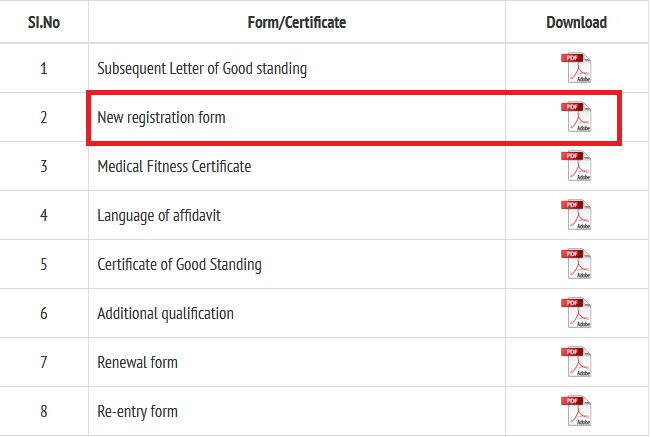Download Language of affidavit PDF
Viewport: 651px width, 437px height.
[576, 215]
